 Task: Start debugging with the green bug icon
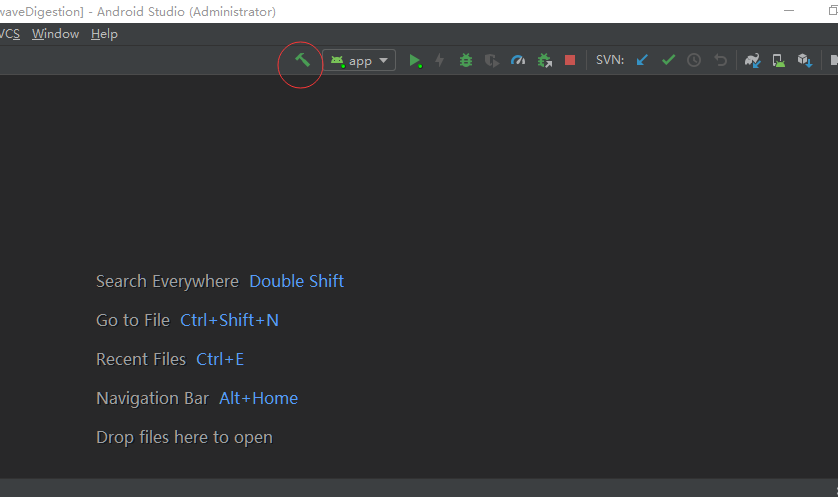tap(466, 60)
